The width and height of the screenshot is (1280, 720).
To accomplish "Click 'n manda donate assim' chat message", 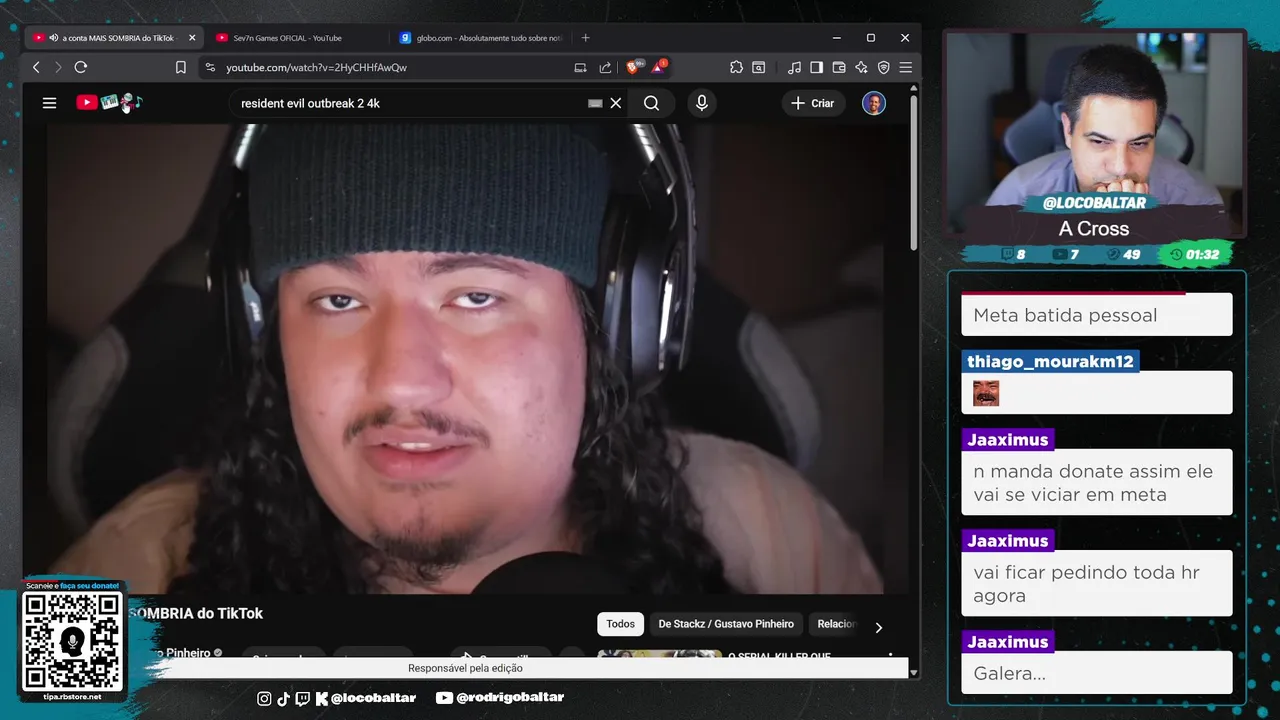I will [x=1096, y=483].
